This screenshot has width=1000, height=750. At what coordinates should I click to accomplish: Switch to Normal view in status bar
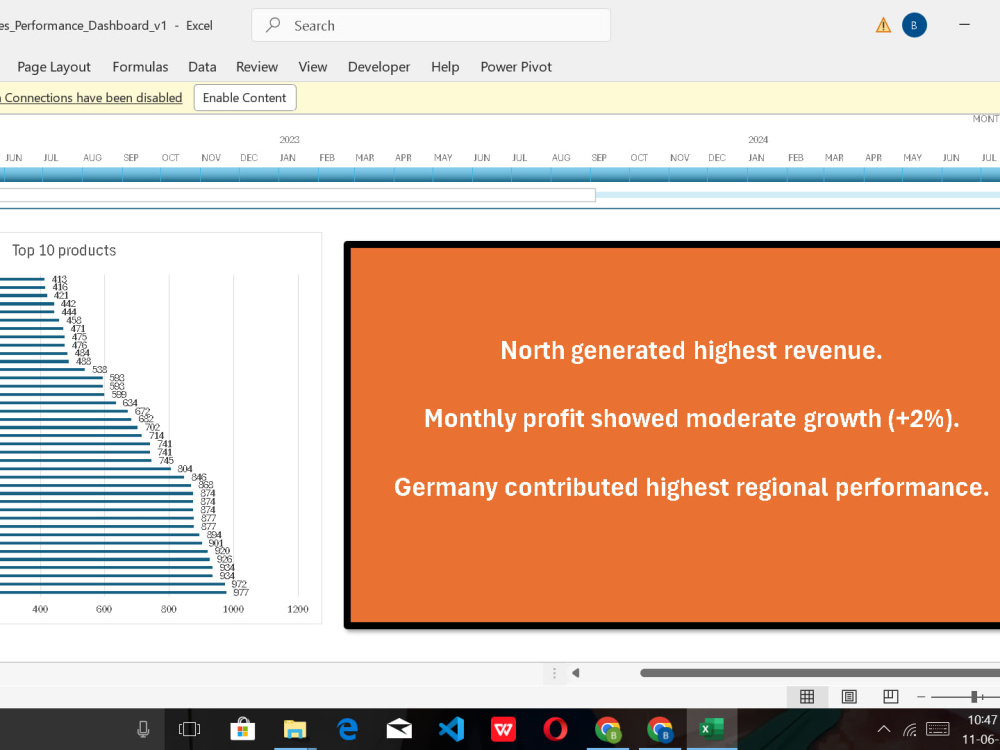(x=807, y=696)
